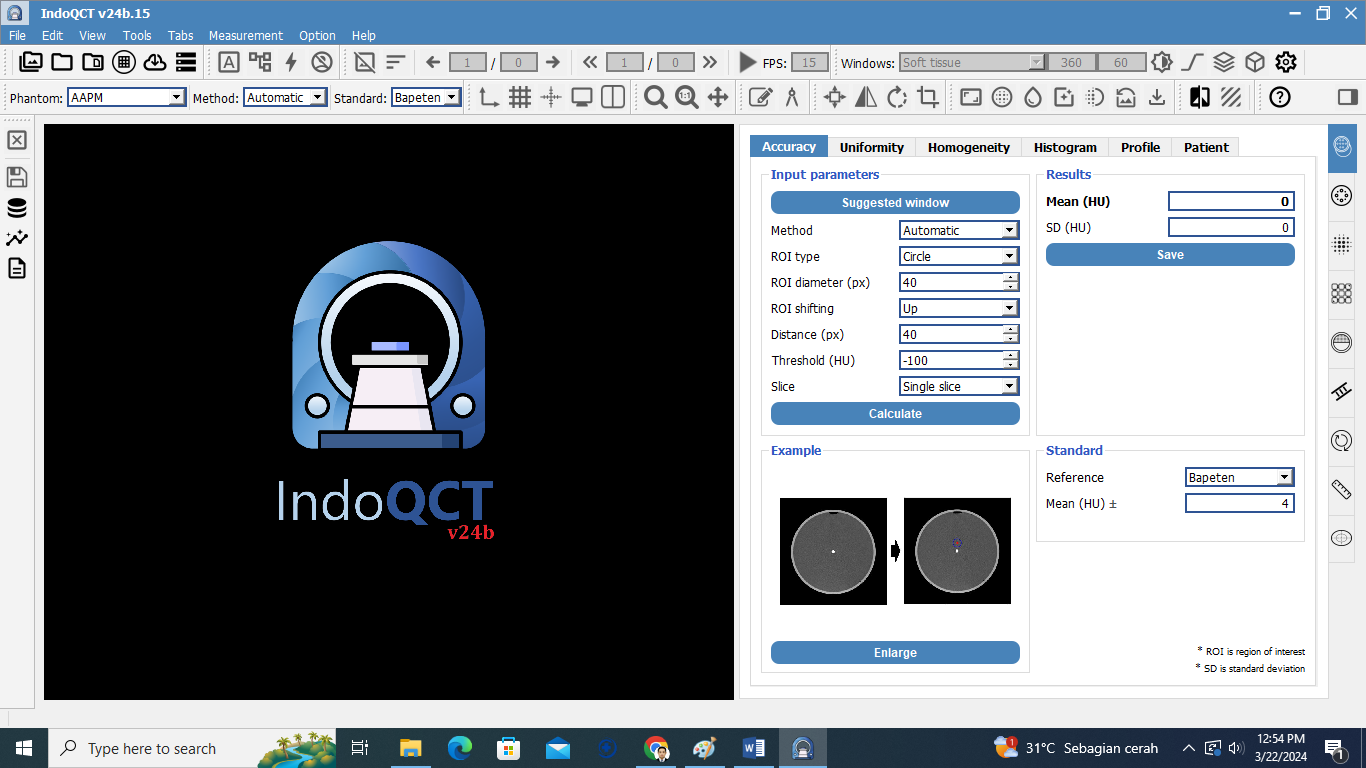Screen dimensions: 1366x768
Task: Click the save disk icon in left sidebar
Action: click(17, 177)
